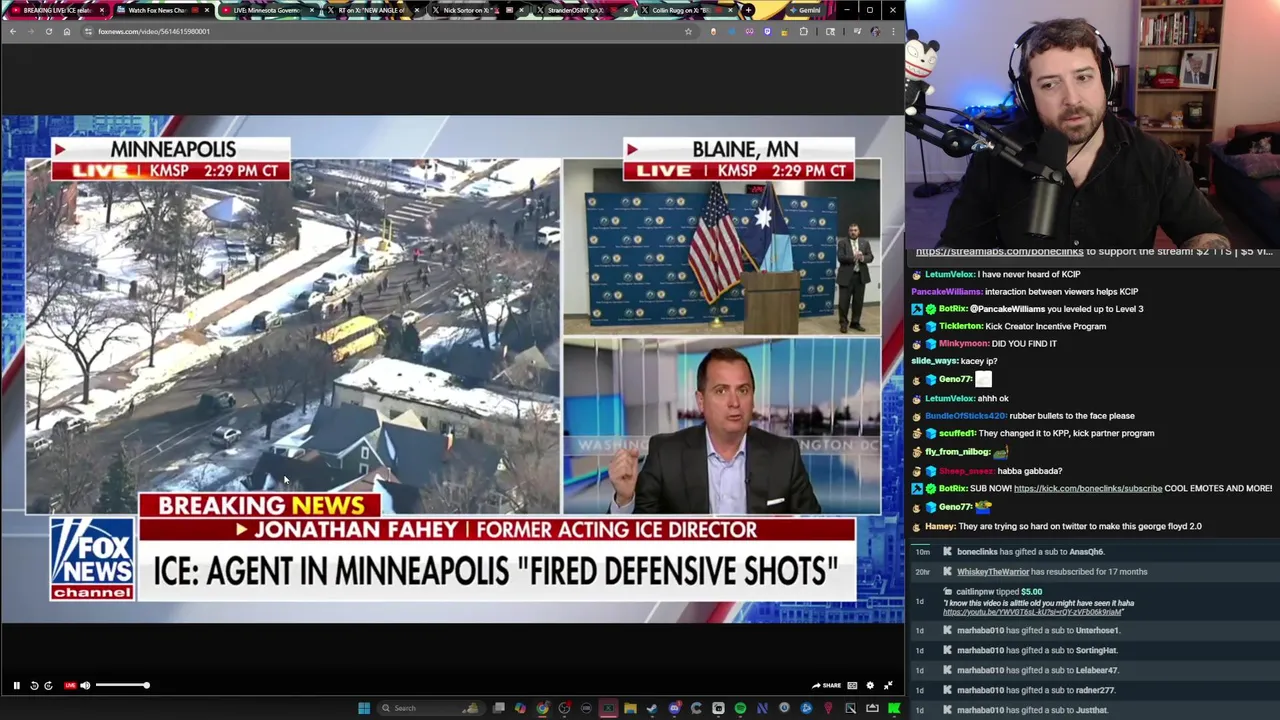Go to the browser home page
Viewport: 1280px width, 720px height.
[x=67, y=31]
